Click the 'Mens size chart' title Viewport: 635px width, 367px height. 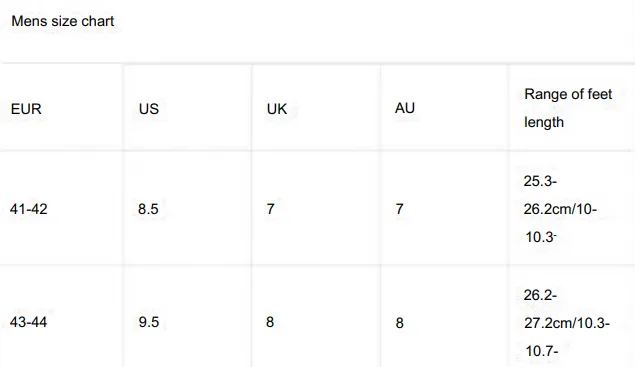(63, 21)
